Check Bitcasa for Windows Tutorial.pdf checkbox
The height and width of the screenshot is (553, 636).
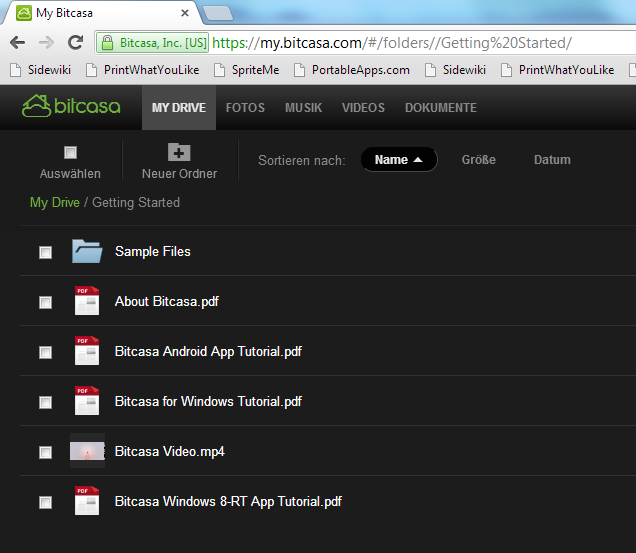(45, 402)
